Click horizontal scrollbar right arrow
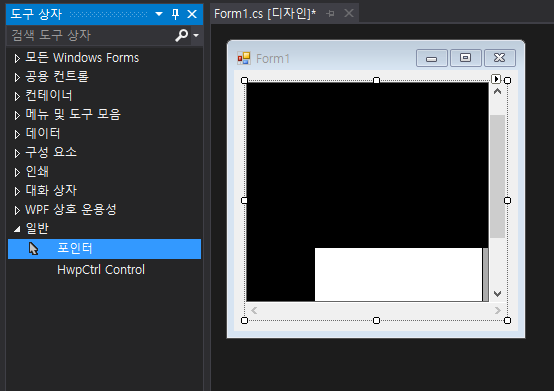Screen dimensions: 554x391 click(497, 310)
